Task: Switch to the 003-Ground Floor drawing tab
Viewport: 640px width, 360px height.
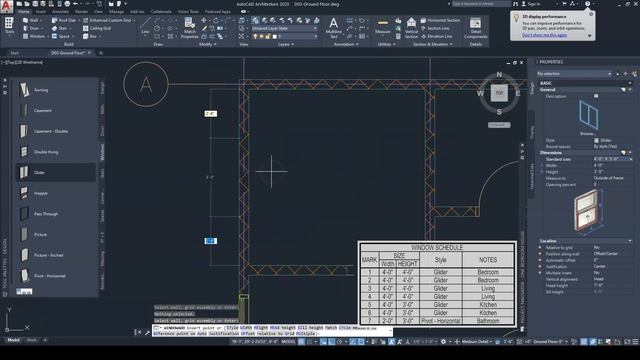Action: [68, 53]
